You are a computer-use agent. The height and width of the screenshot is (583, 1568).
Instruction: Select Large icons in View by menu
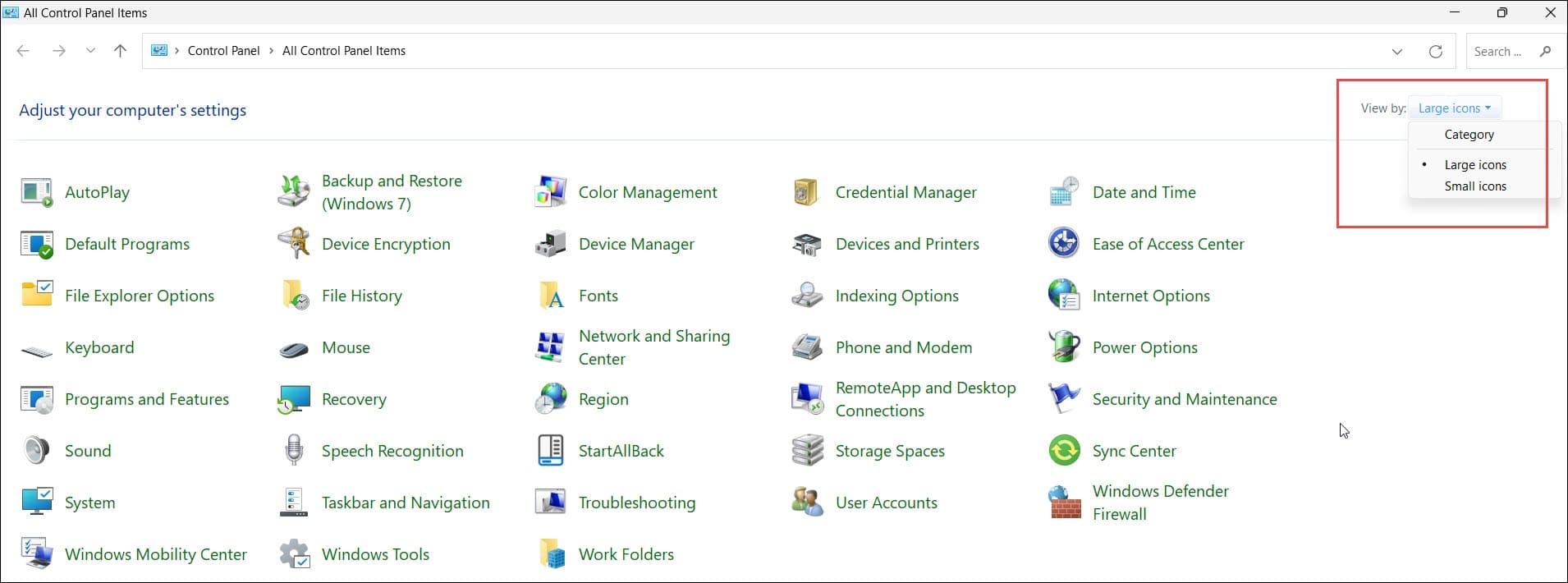[1474, 165]
